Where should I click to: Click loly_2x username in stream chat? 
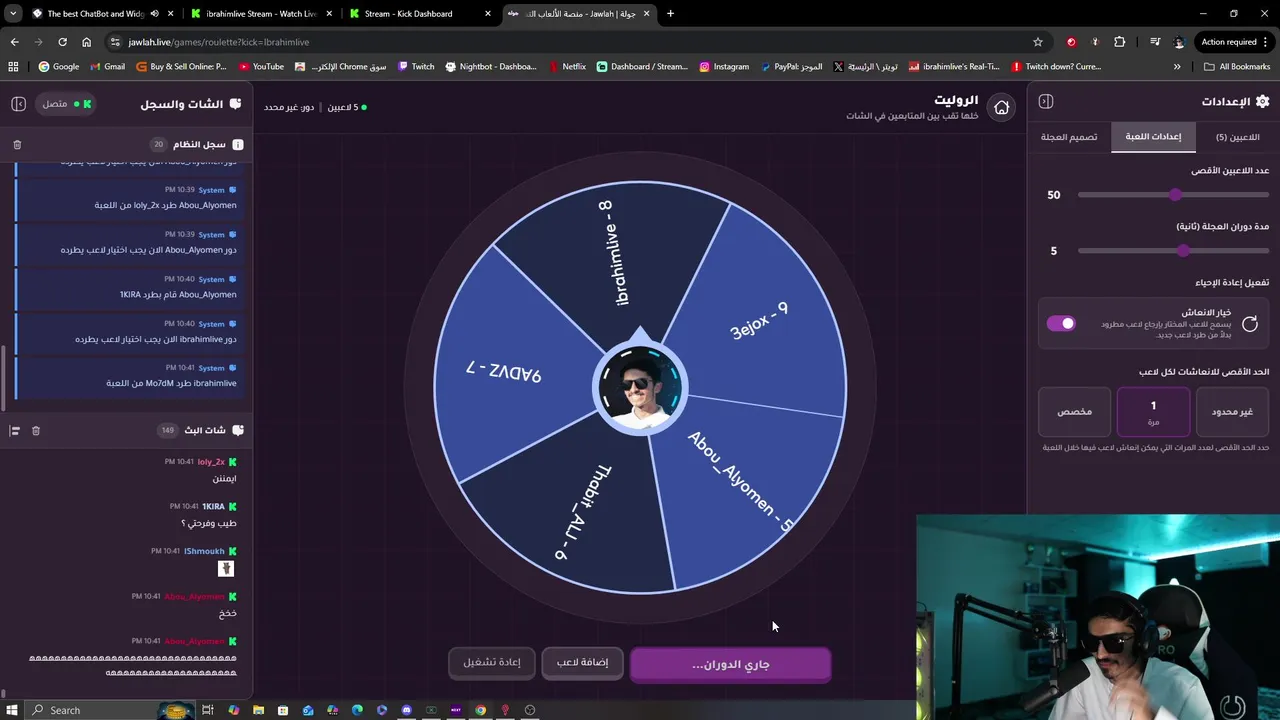point(211,462)
